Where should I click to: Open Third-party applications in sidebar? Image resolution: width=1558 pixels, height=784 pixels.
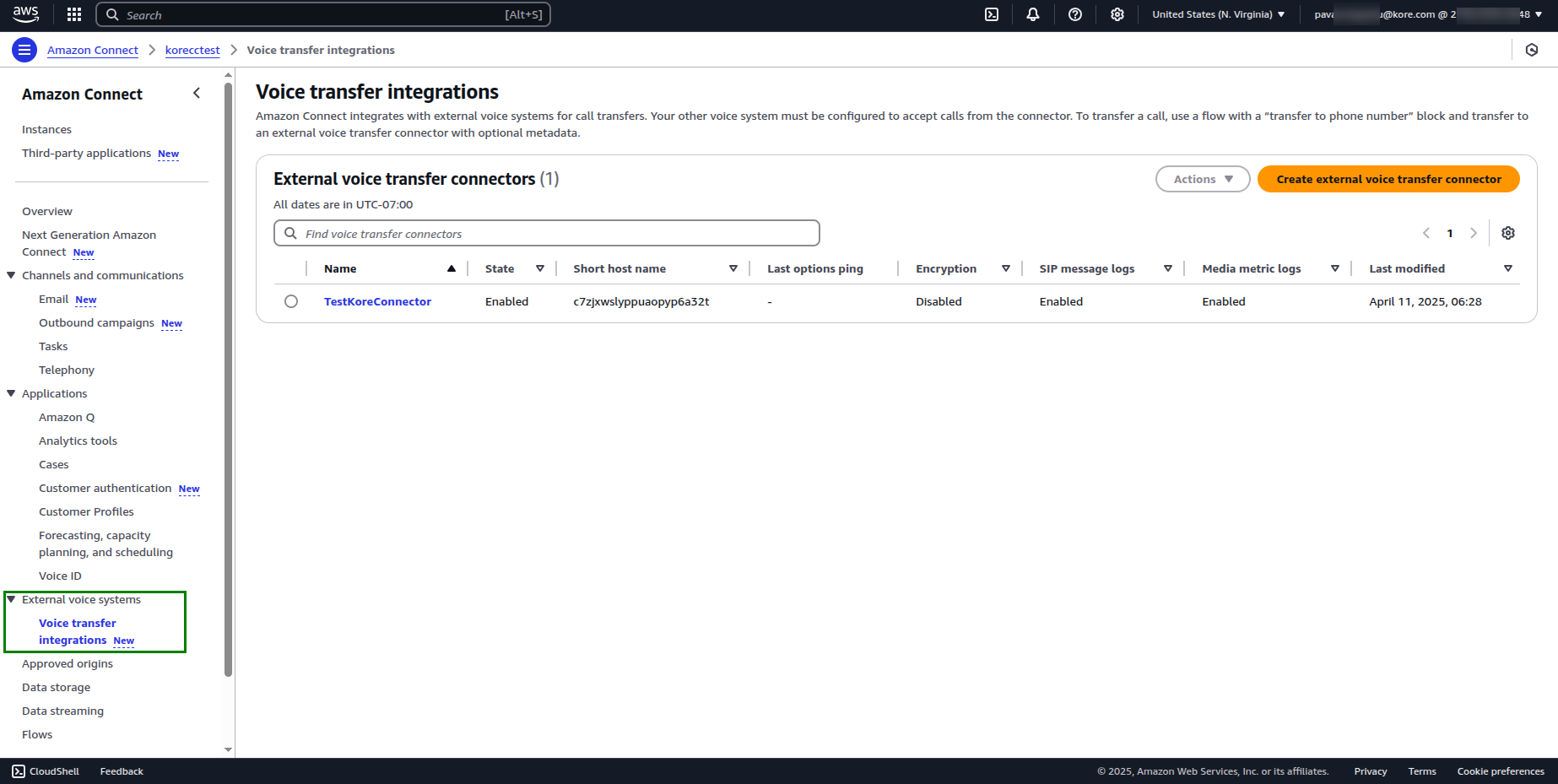coord(86,153)
